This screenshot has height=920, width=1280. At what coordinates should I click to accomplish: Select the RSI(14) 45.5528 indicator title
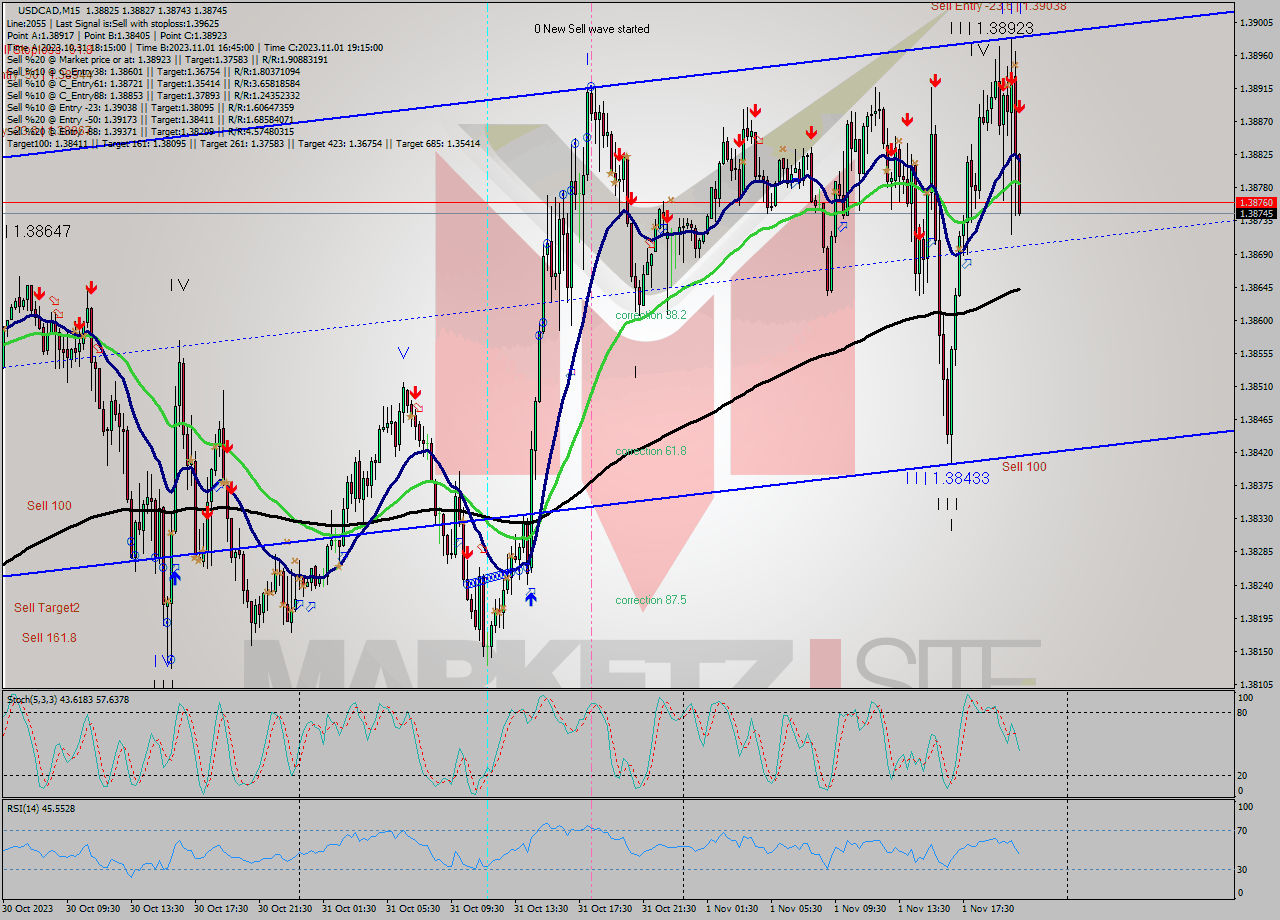click(x=41, y=808)
